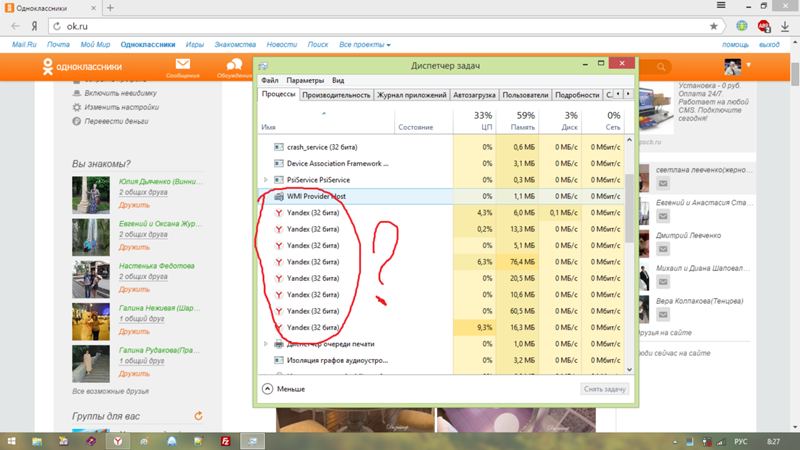Select WMI Provider Host process row
The height and width of the screenshot is (450, 800).
point(441,196)
